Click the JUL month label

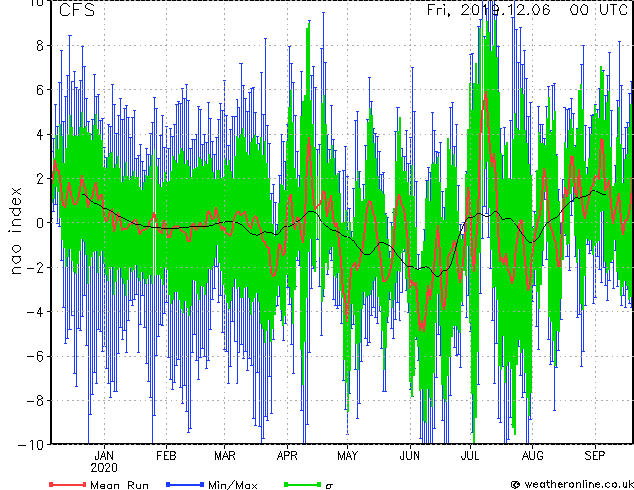470,456
